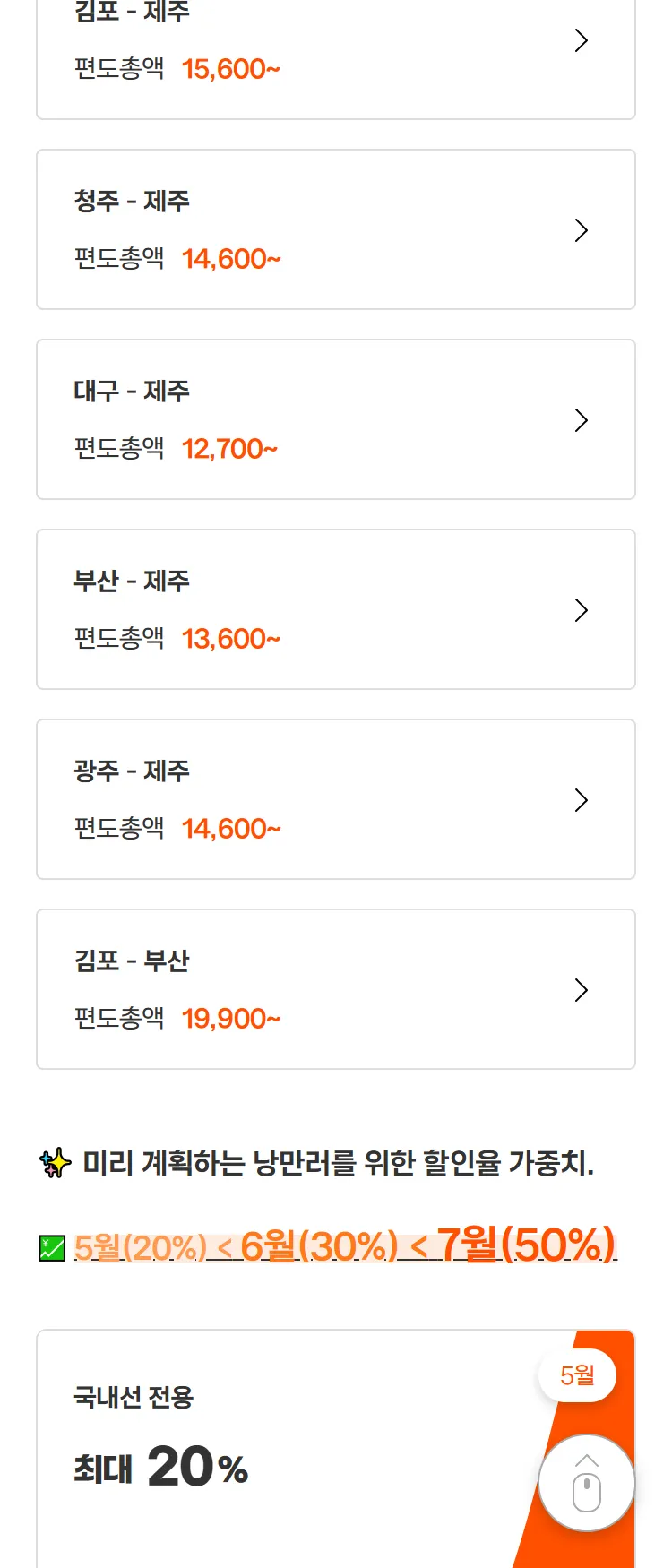Click the green chart emoji icon
The width and height of the screenshot is (672, 1568).
tap(52, 1248)
